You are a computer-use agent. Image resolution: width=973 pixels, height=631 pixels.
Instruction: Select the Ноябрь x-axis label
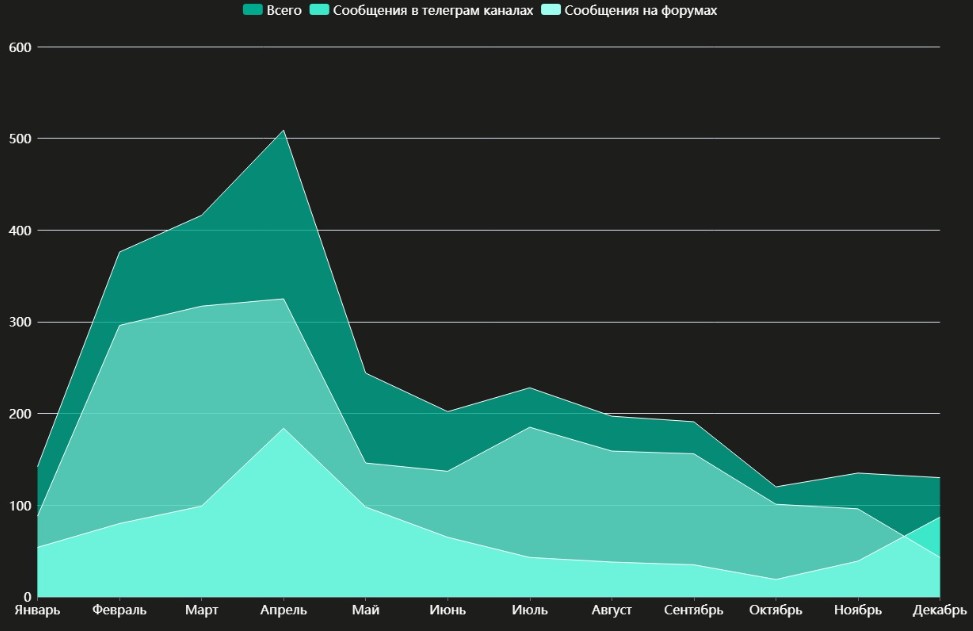pyautogui.click(x=858, y=610)
